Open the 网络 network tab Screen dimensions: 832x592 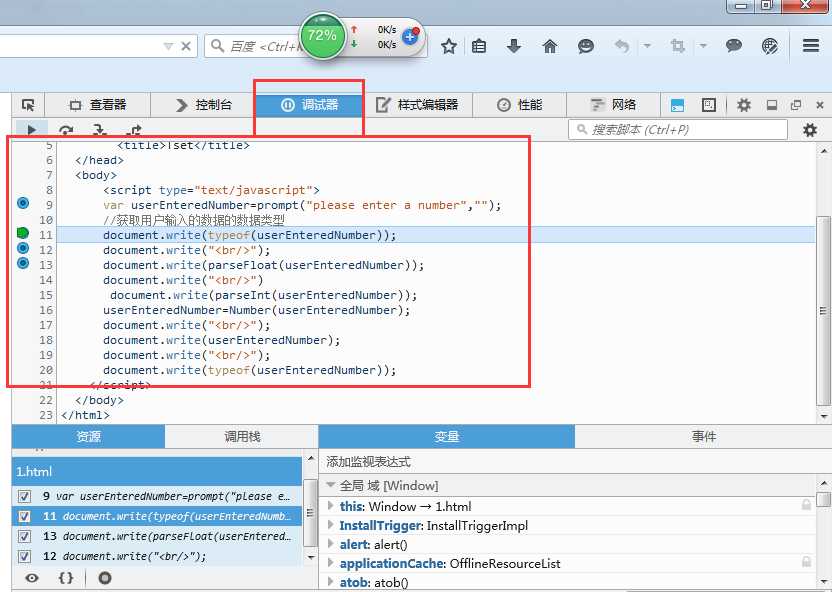[613, 105]
